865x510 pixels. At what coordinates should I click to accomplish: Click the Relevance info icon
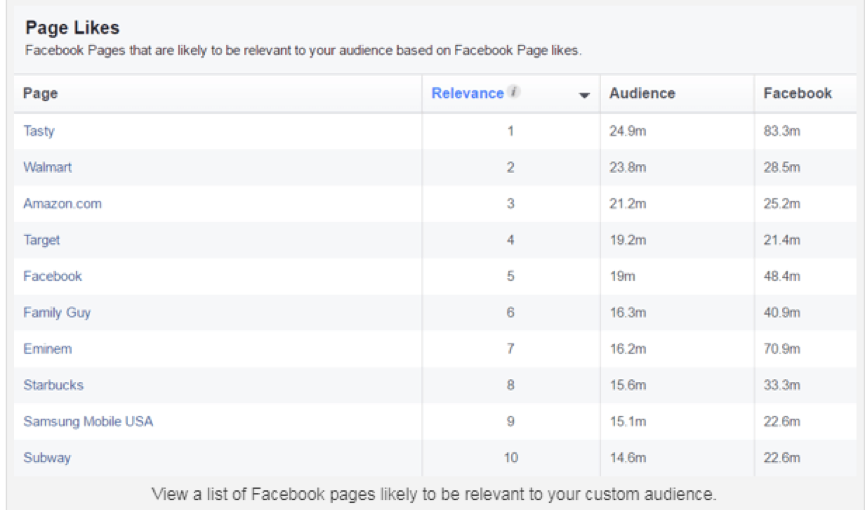(514, 93)
